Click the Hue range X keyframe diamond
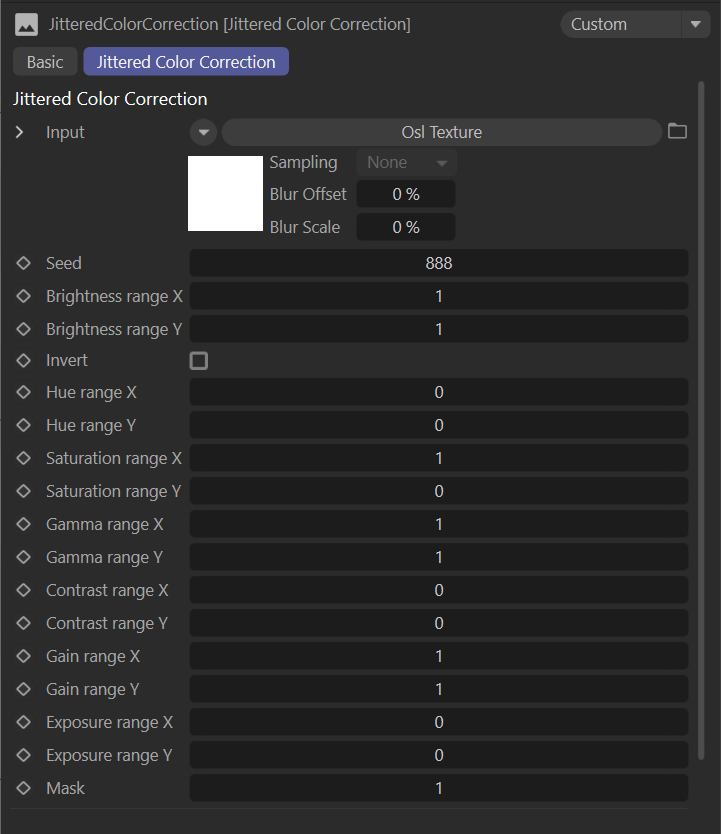The image size is (721, 834). 24,392
